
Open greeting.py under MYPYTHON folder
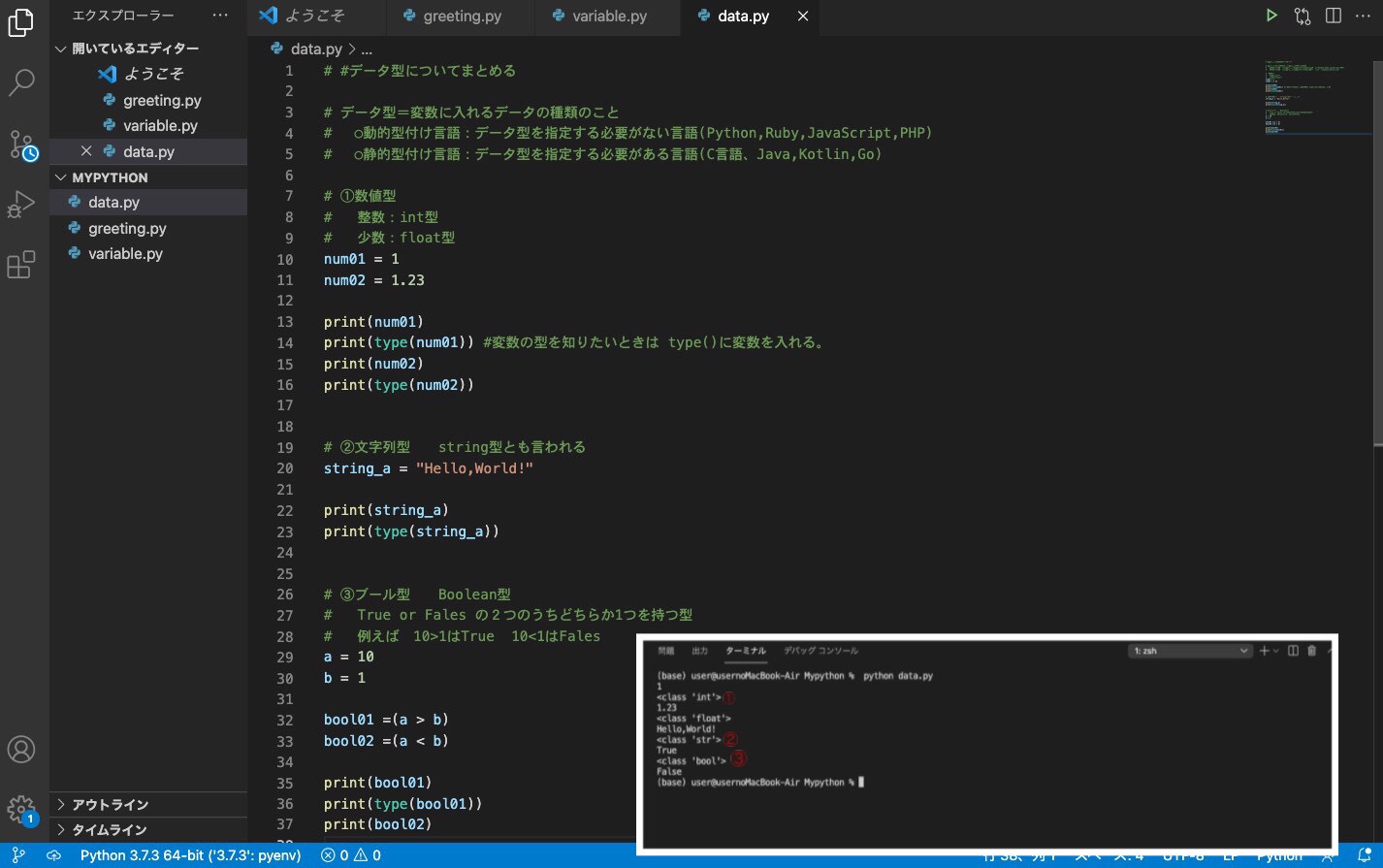[x=148, y=228]
